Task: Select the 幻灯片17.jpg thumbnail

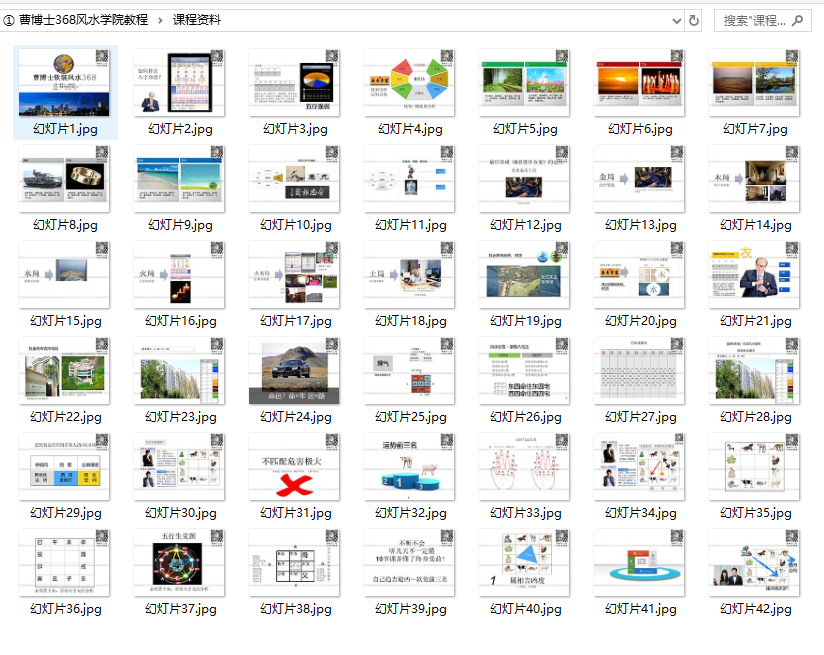Action: [294, 275]
